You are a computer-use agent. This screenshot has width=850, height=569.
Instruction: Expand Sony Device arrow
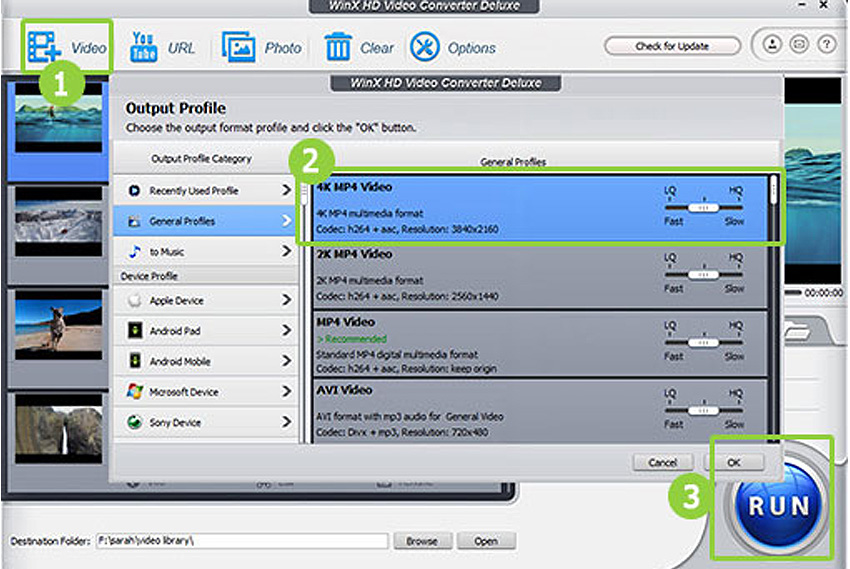coord(286,422)
